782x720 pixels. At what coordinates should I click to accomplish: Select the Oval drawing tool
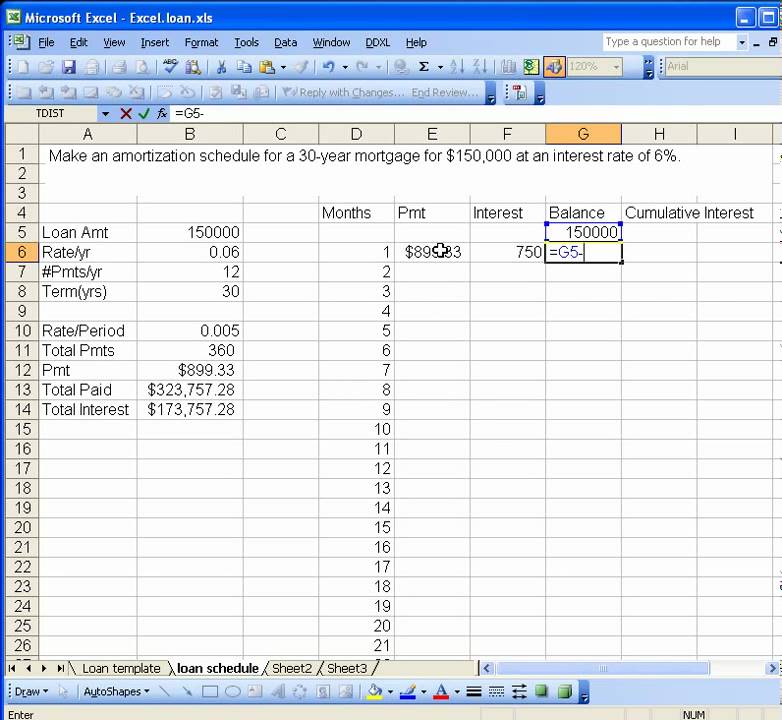click(x=232, y=691)
